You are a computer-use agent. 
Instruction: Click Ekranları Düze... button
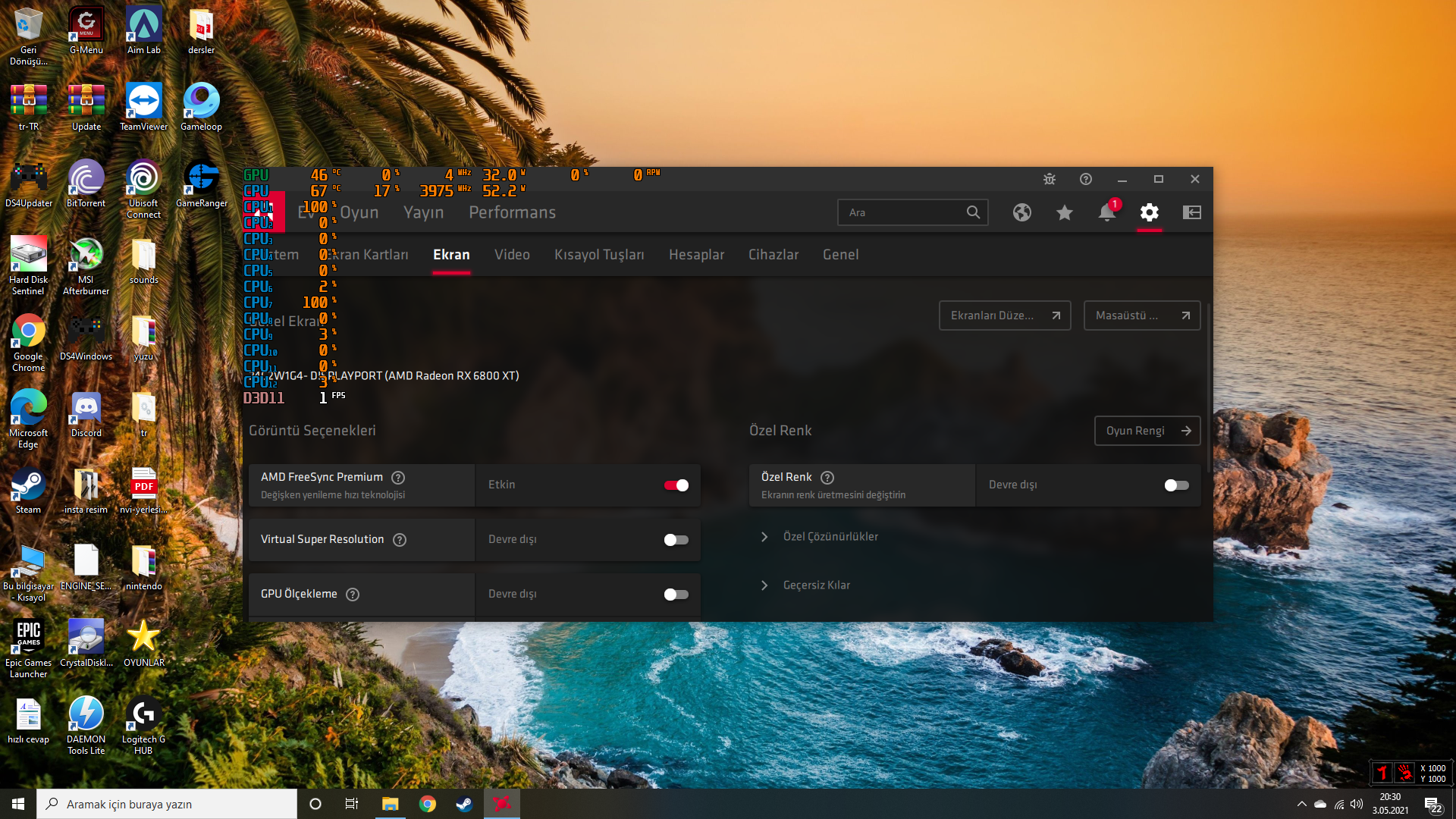coord(1005,315)
